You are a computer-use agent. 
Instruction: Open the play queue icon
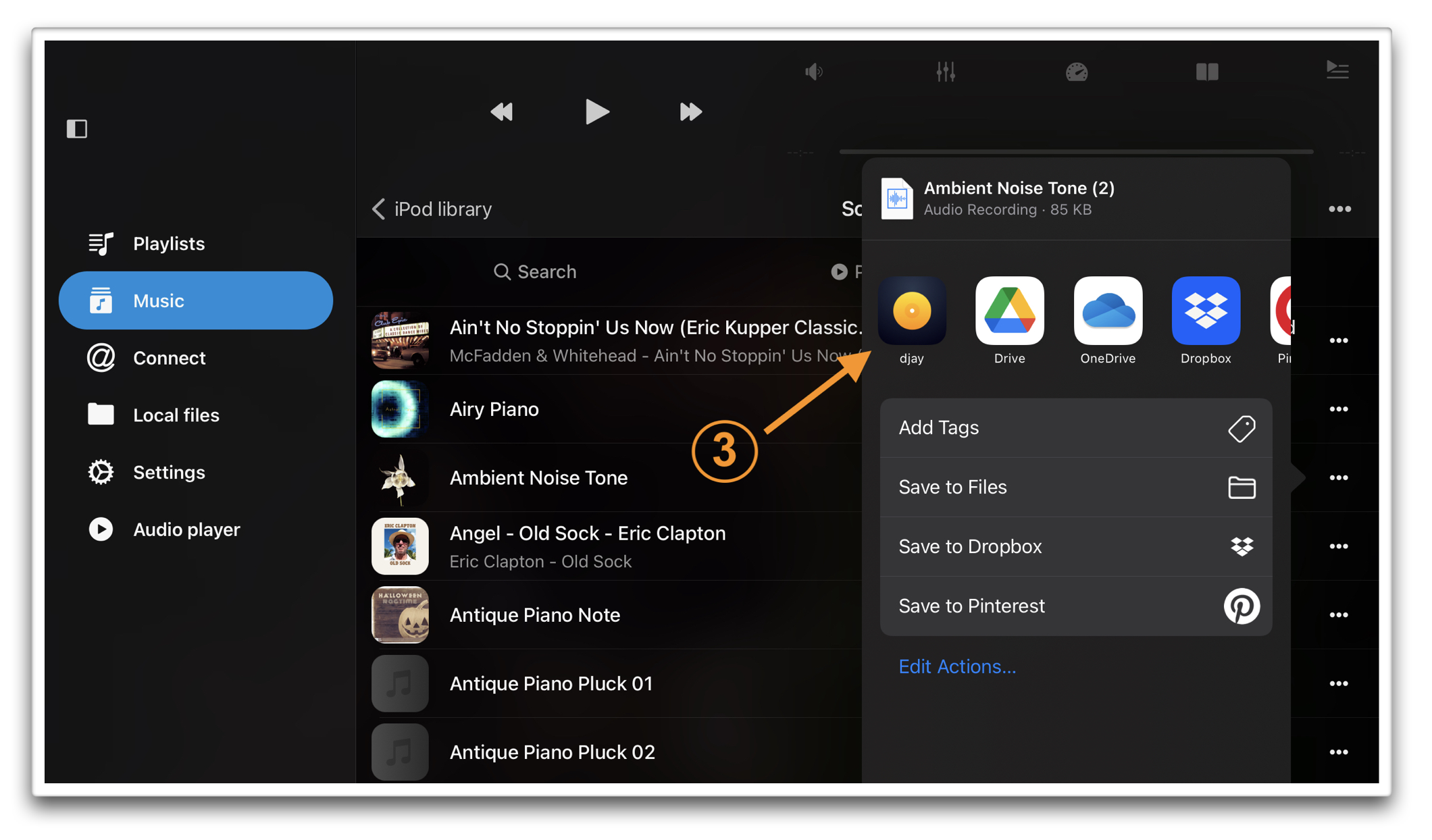(x=1337, y=70)
